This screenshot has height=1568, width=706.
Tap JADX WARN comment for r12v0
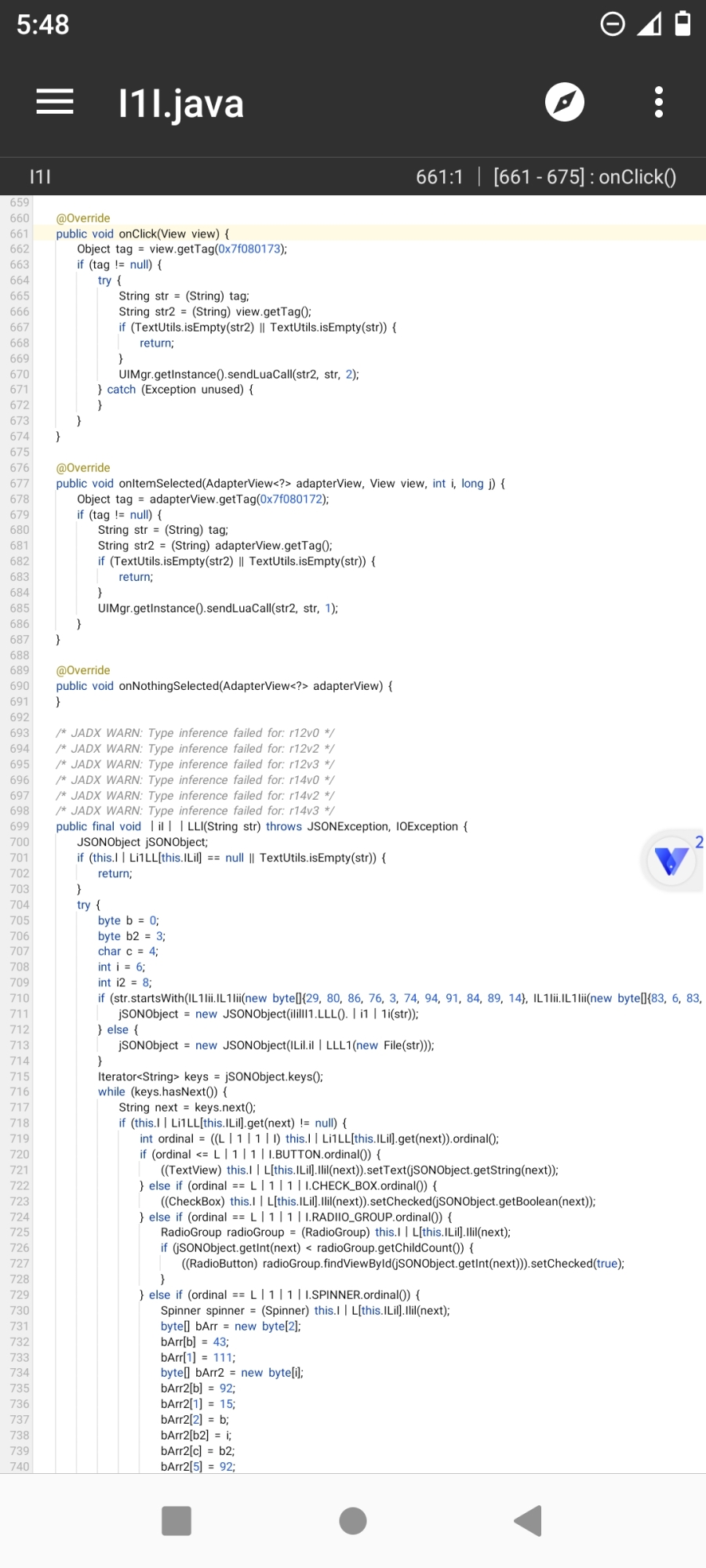pyautogui.click(x=195, y=733)
